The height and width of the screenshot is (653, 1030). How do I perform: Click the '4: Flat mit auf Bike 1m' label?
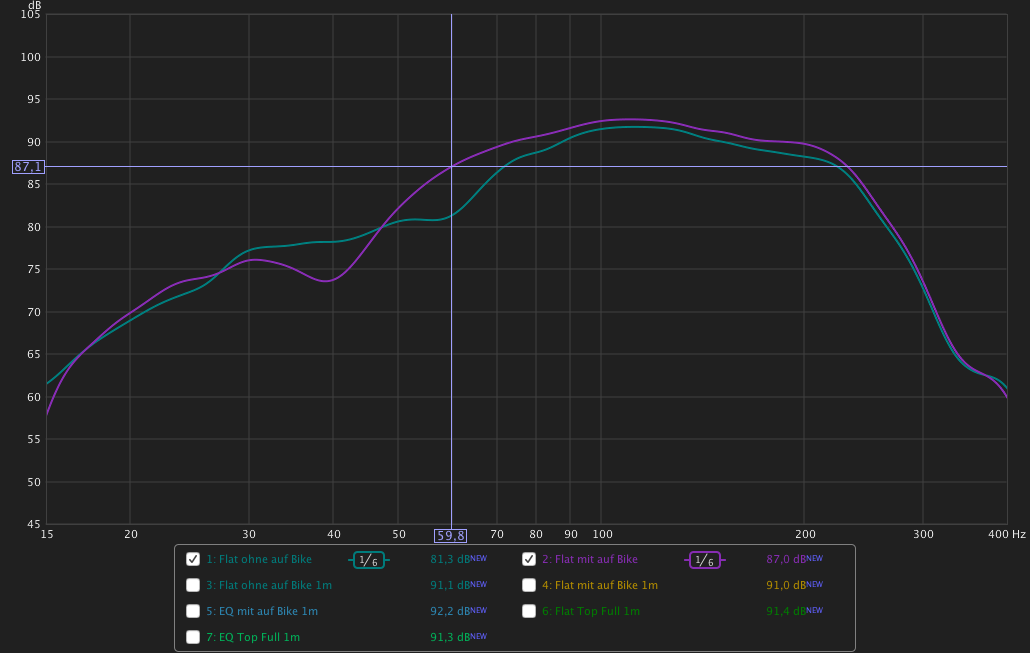click(599, 585)
